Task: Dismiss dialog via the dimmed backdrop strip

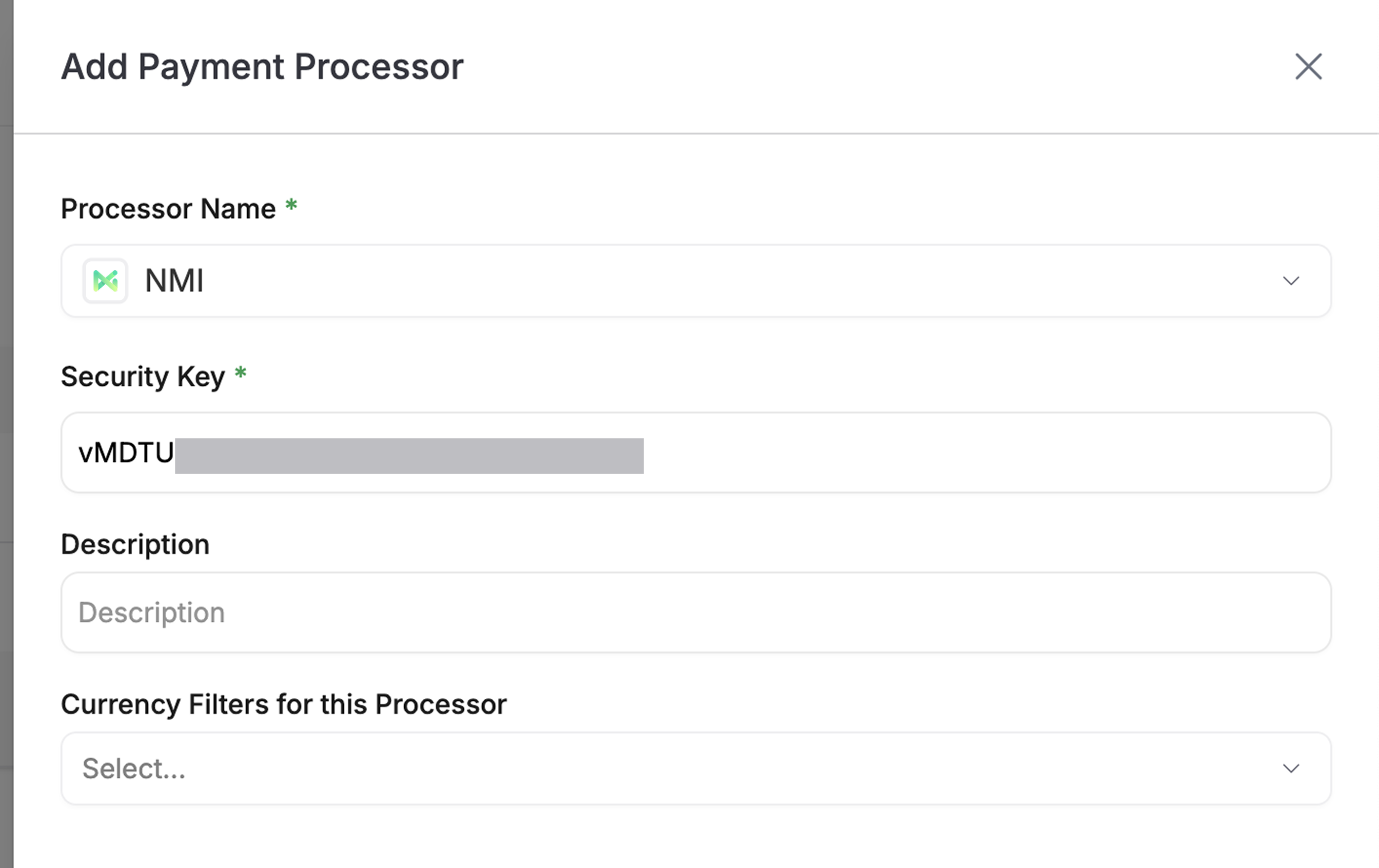Action: [x=6, y=434]
